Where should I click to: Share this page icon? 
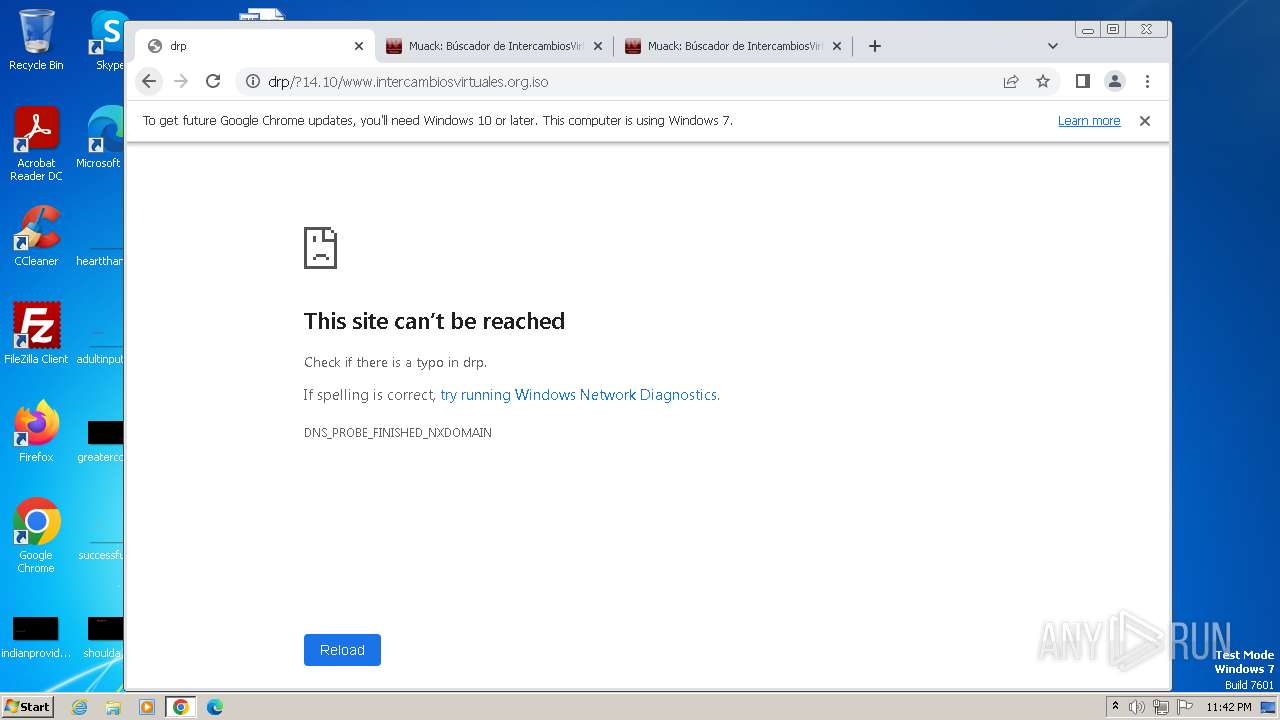coord(1011,82)
